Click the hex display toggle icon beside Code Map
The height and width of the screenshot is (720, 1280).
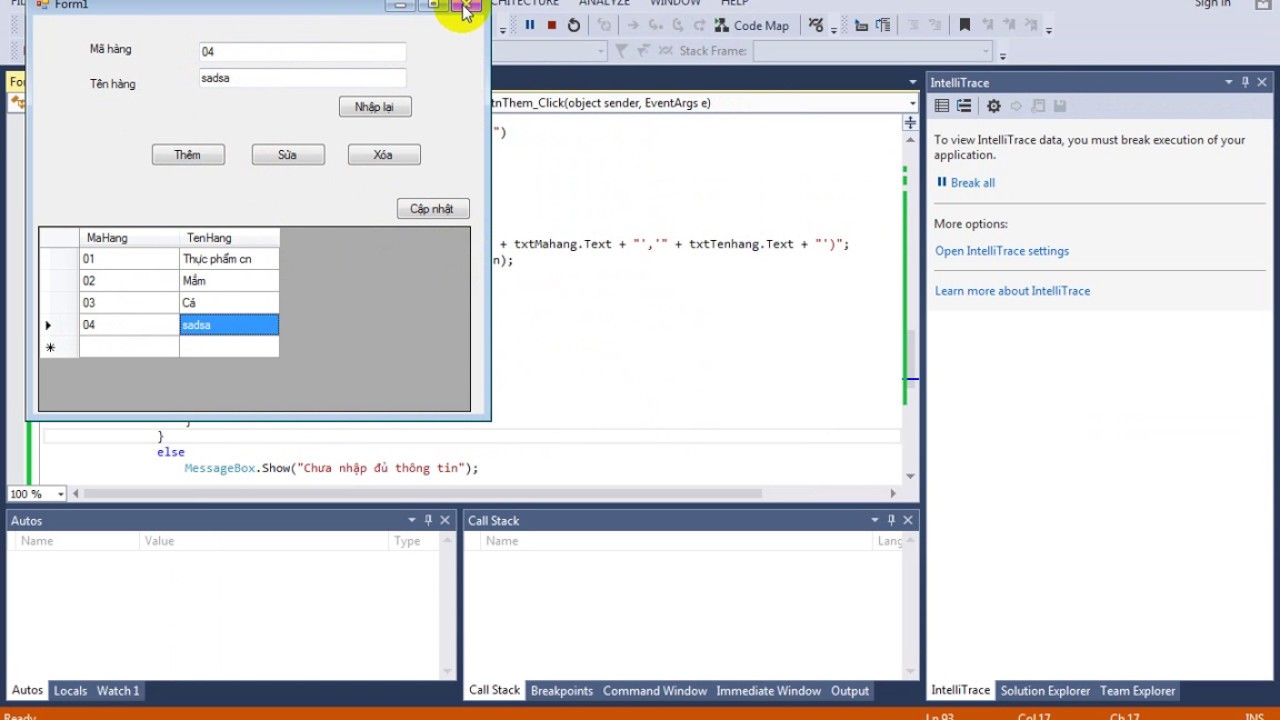[816, 25]
